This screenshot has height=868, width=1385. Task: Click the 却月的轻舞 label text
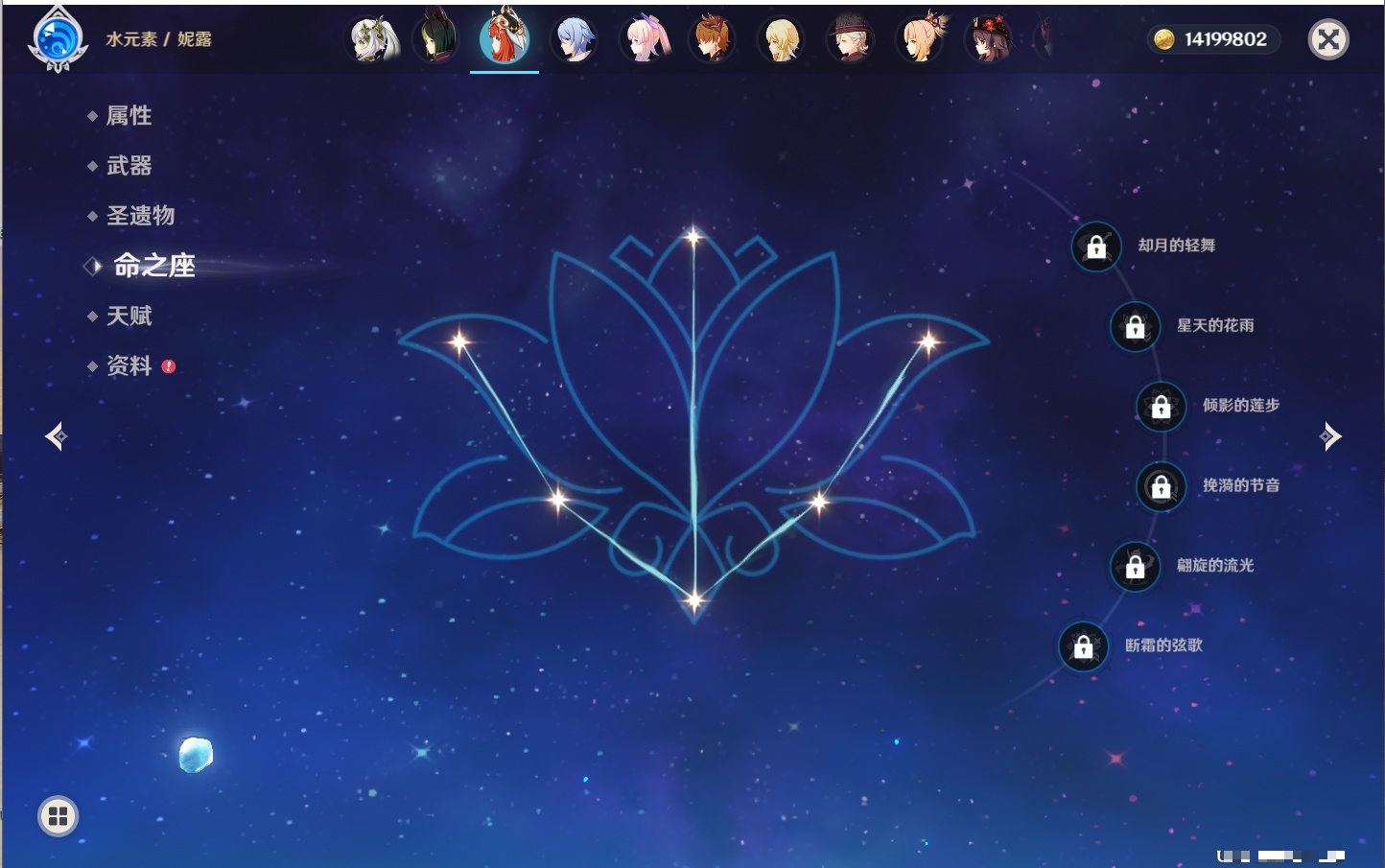point(1177,246)
